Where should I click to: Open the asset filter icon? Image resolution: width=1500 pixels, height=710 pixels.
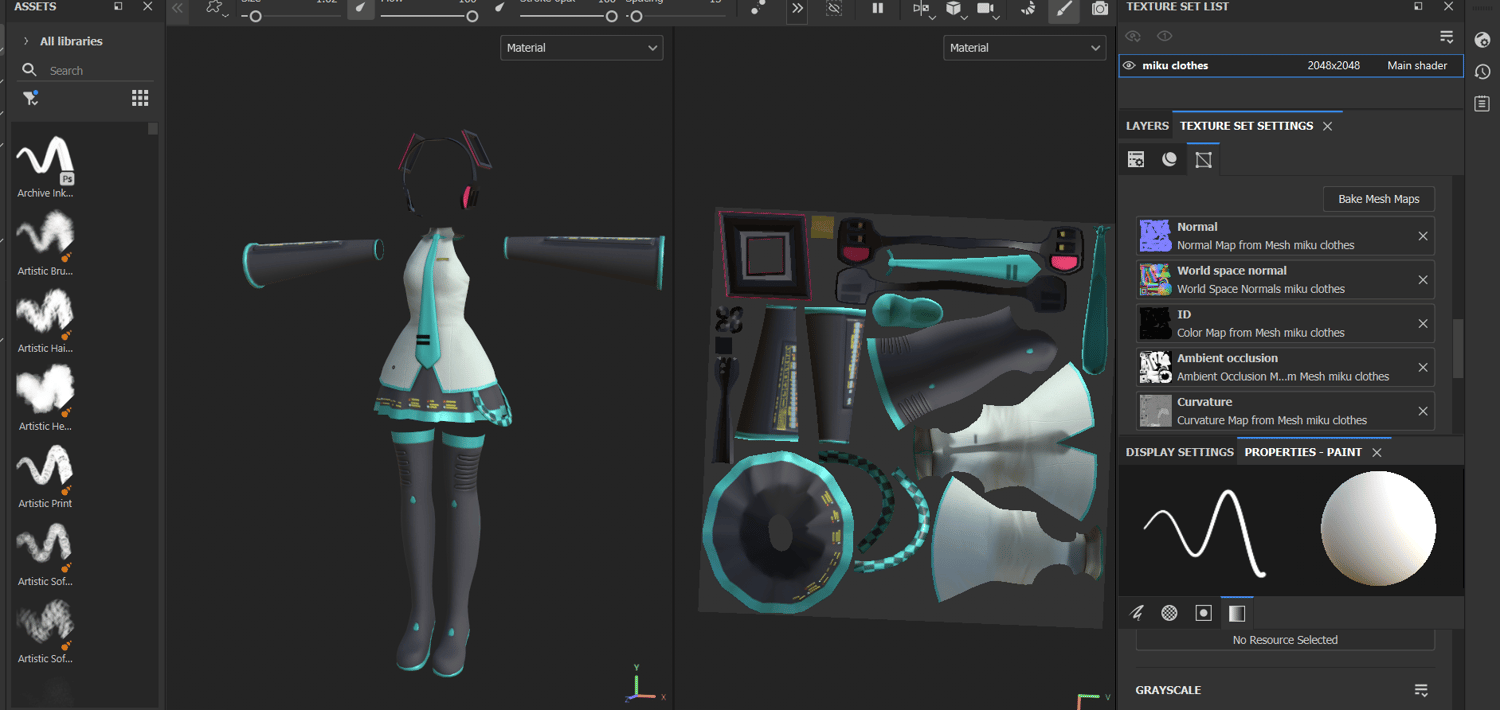30,98
